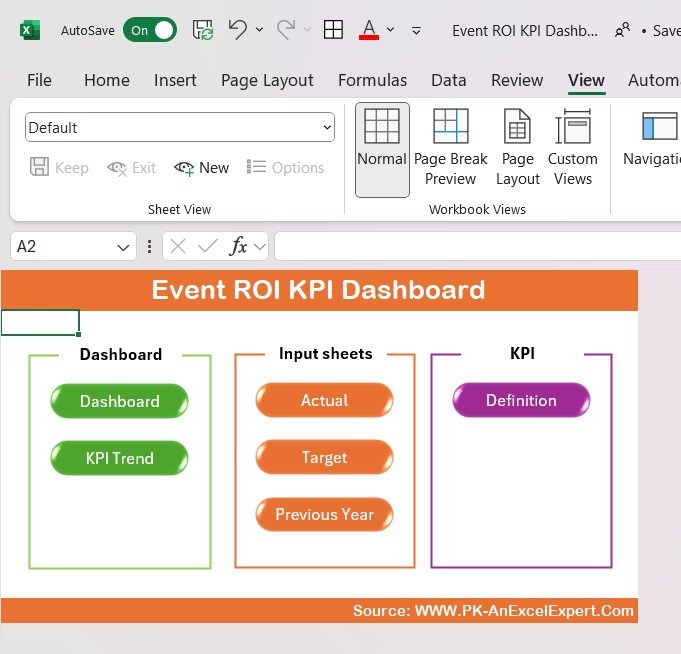
Task: Open the Previous Year input sheet button
Action: click(x=324, y=514)
